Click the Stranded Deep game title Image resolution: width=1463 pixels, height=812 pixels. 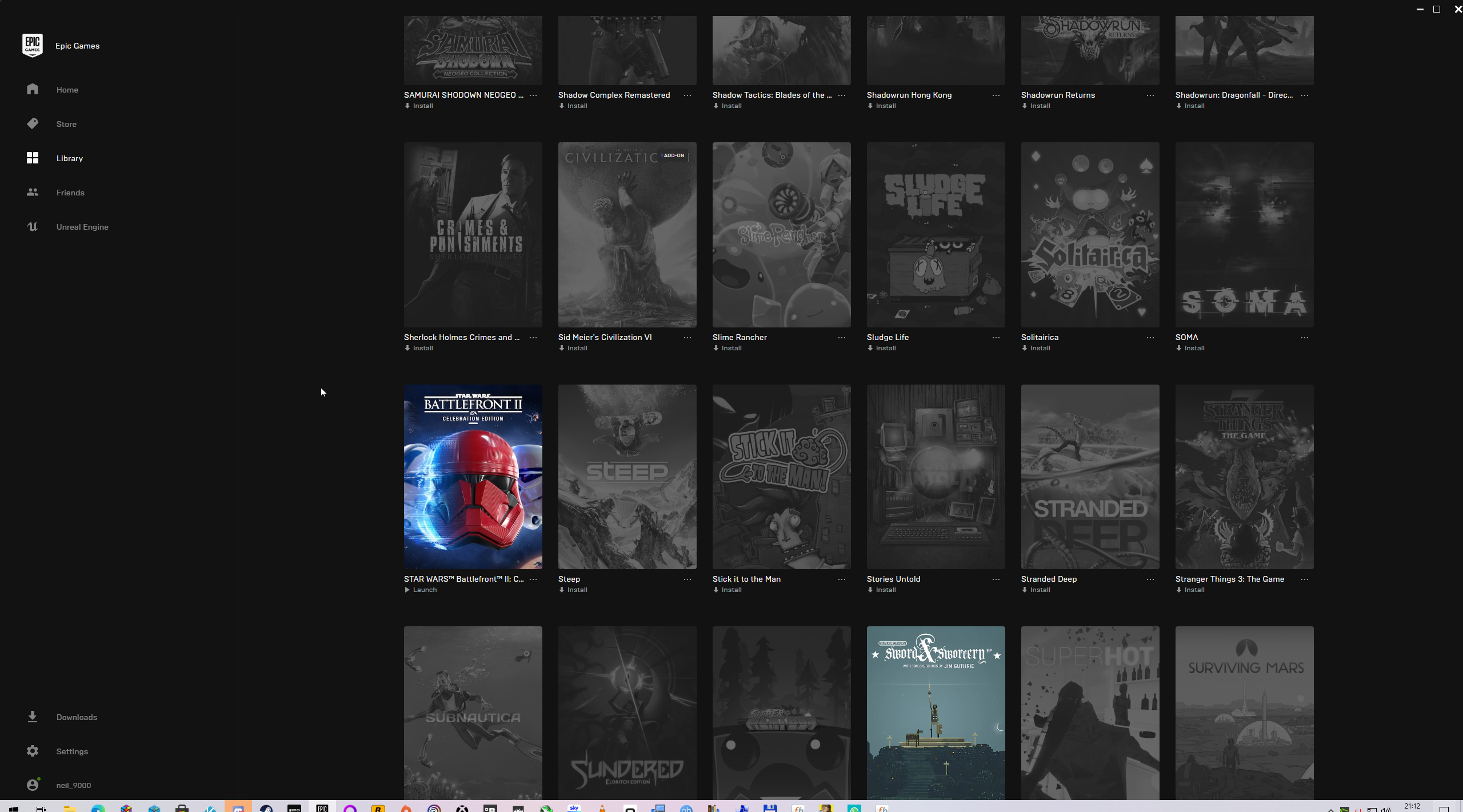[1049, 579]
